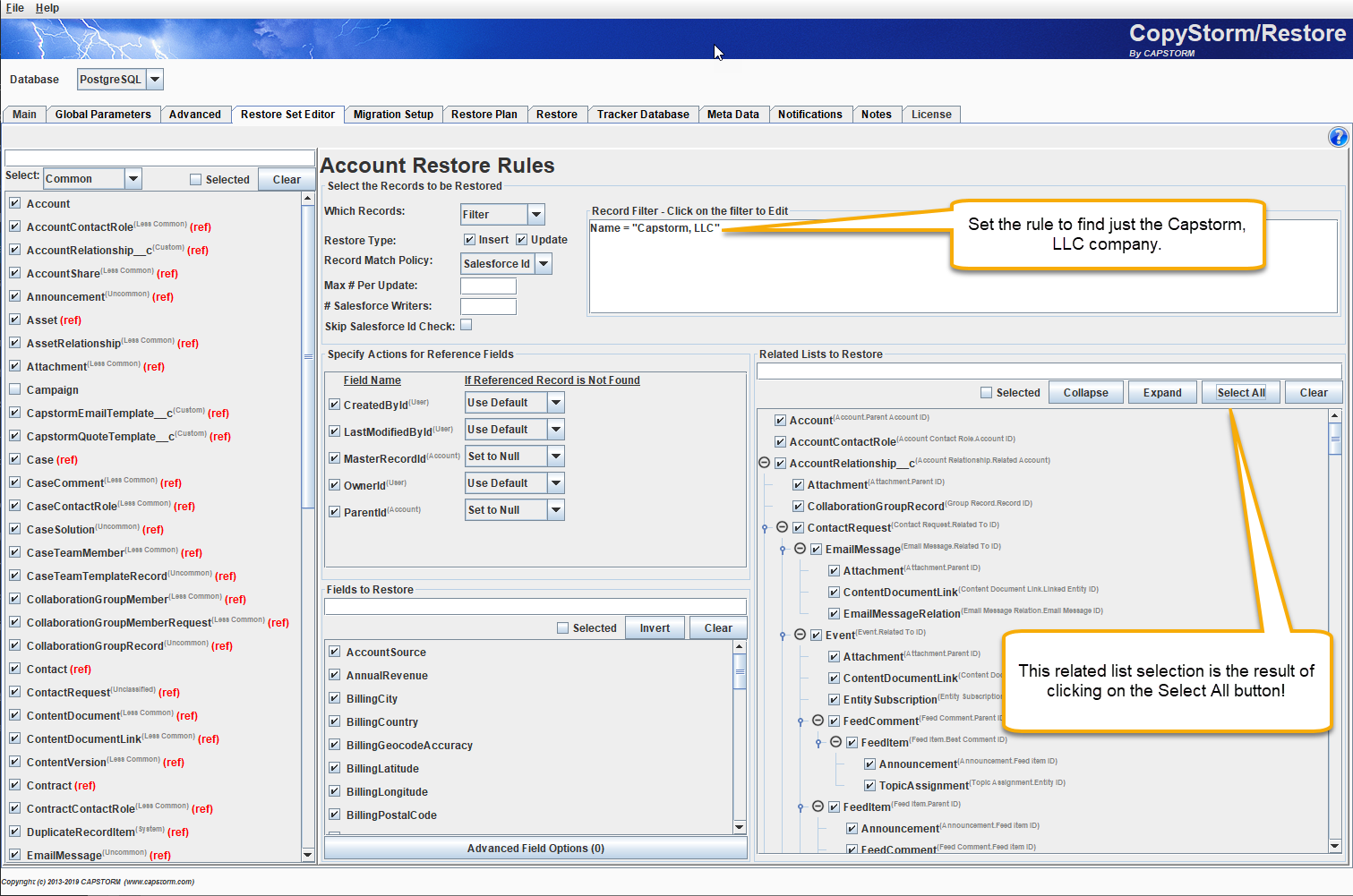
Task: Select the EmailMessageRelation related list item
Action: point(972,613)
